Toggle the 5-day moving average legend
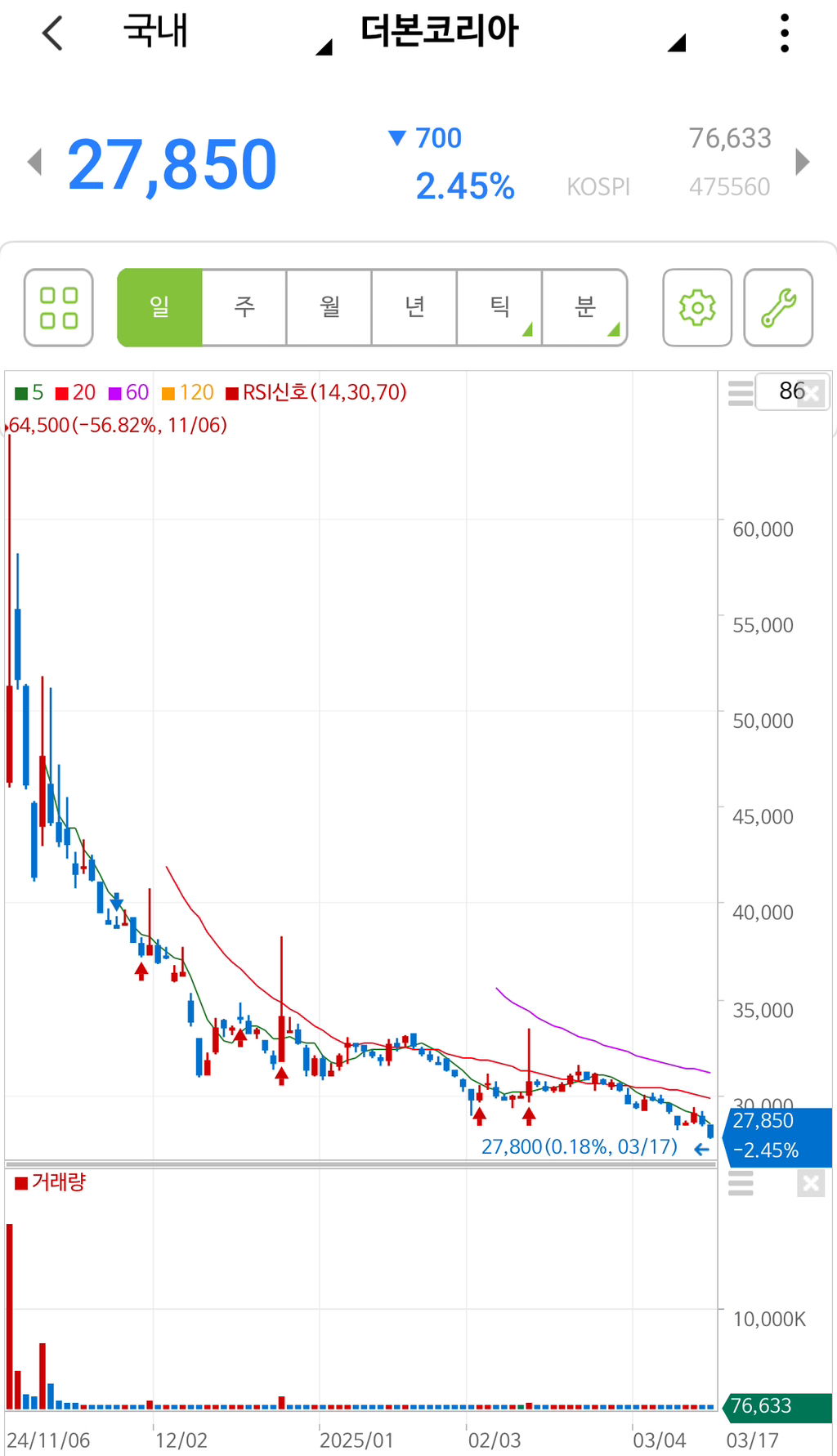Viewport: 837px width, 1456px height. pos(29,393)
